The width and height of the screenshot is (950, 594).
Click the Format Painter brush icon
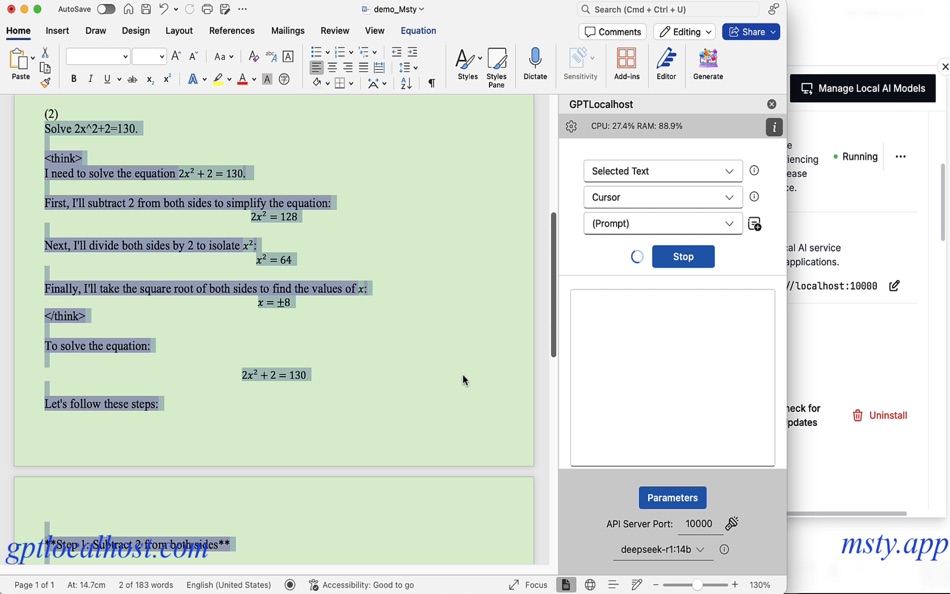[45, 82]
